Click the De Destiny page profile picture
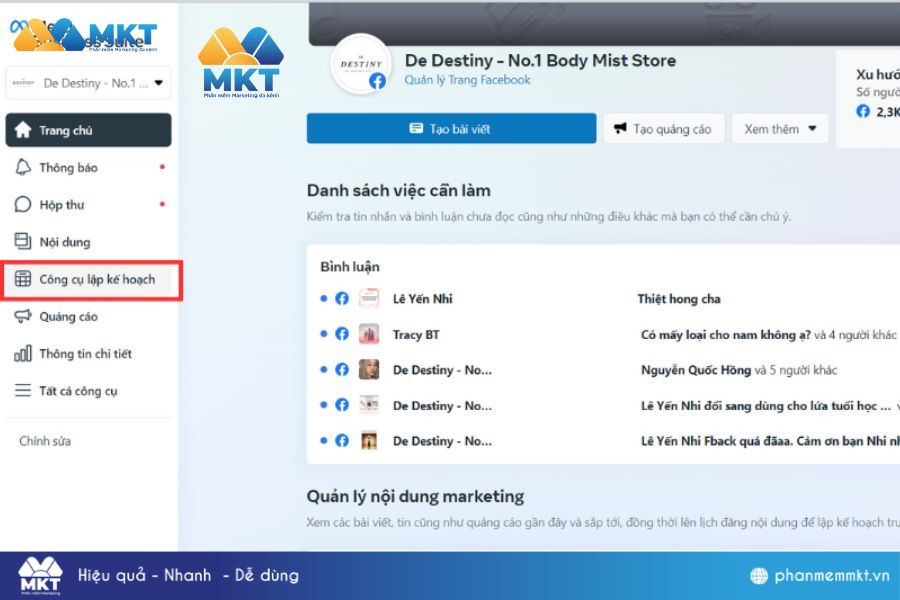Screen dimensions: 900x600 tap(361, 64)
